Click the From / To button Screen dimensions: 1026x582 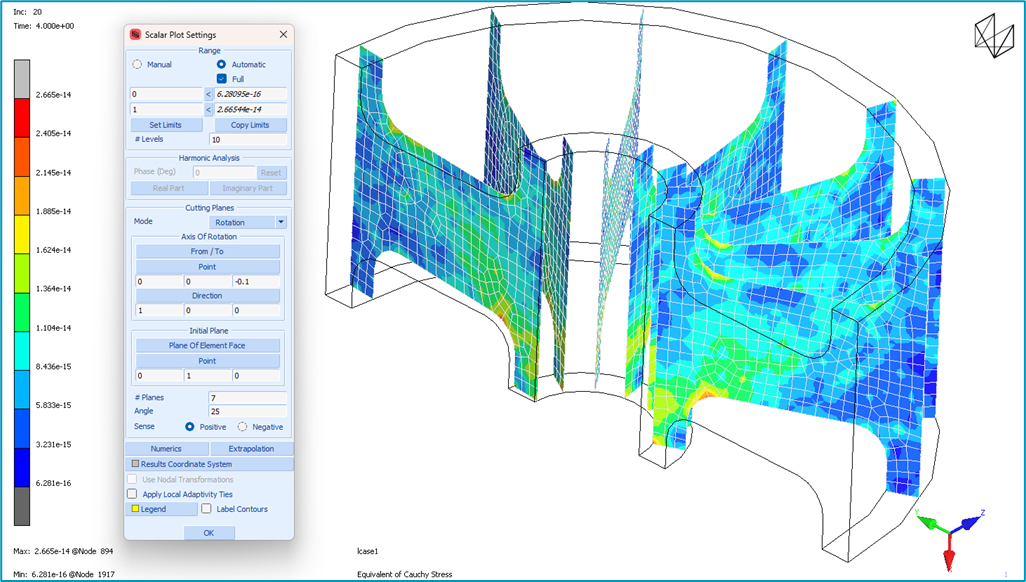(x=207, y=251)
